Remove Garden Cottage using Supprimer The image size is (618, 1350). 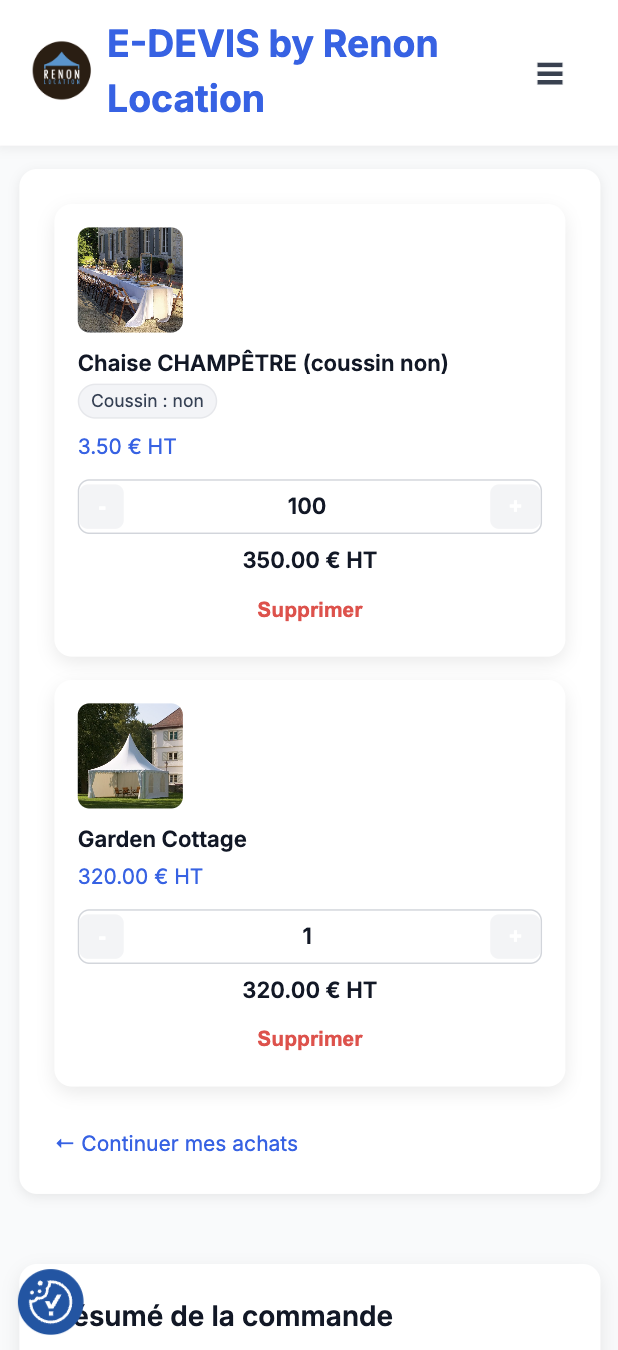[310, 1039]
